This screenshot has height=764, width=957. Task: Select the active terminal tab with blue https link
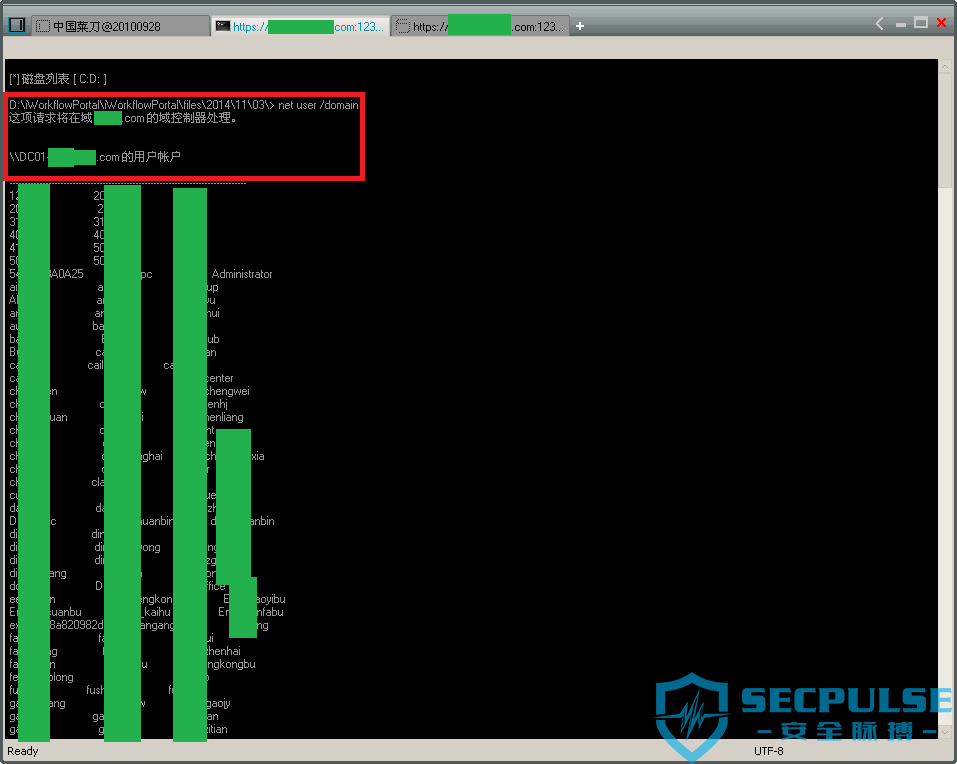click(x=300, y=26)
